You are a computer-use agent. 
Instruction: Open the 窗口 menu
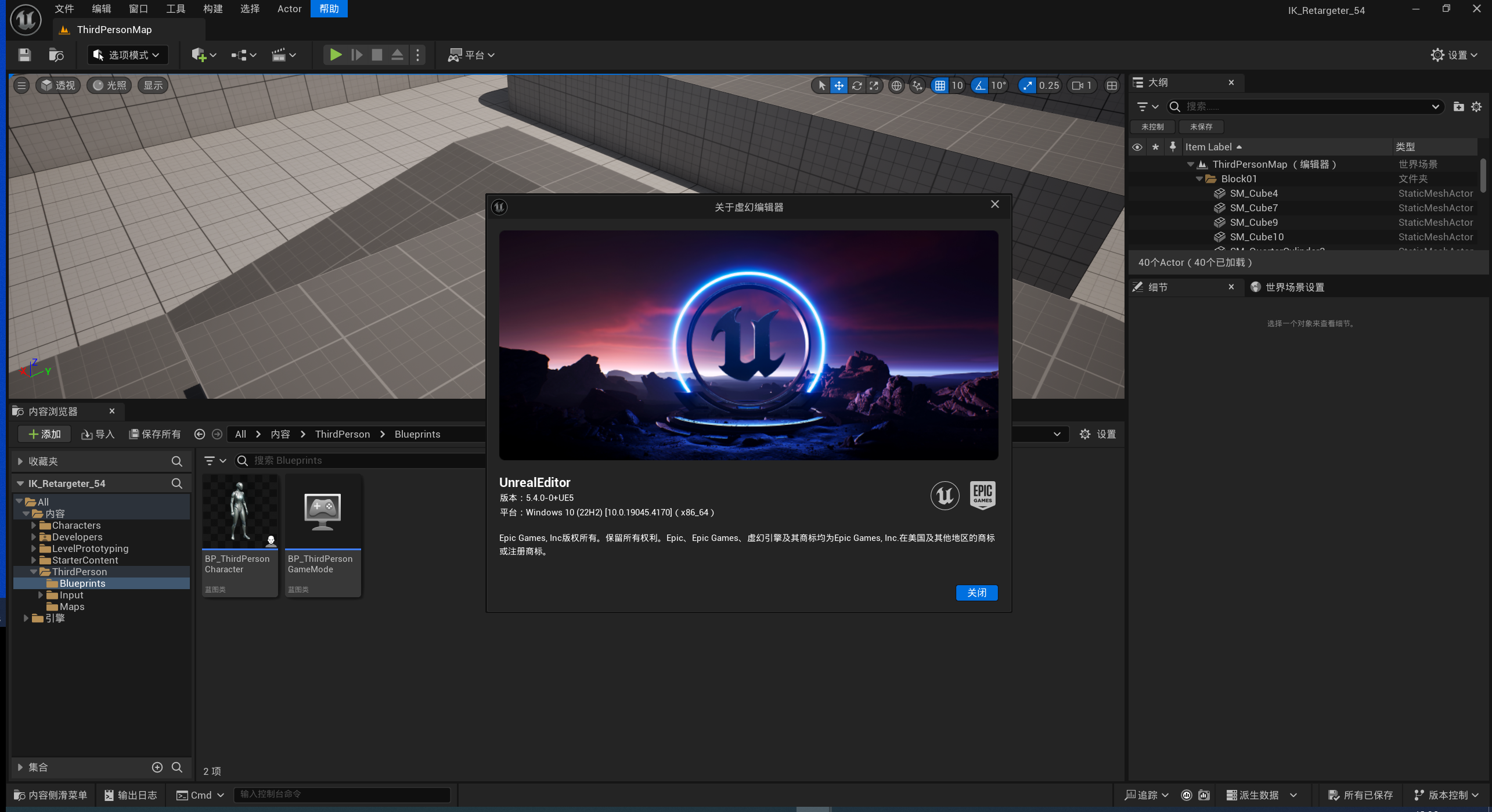coord(138,9)
